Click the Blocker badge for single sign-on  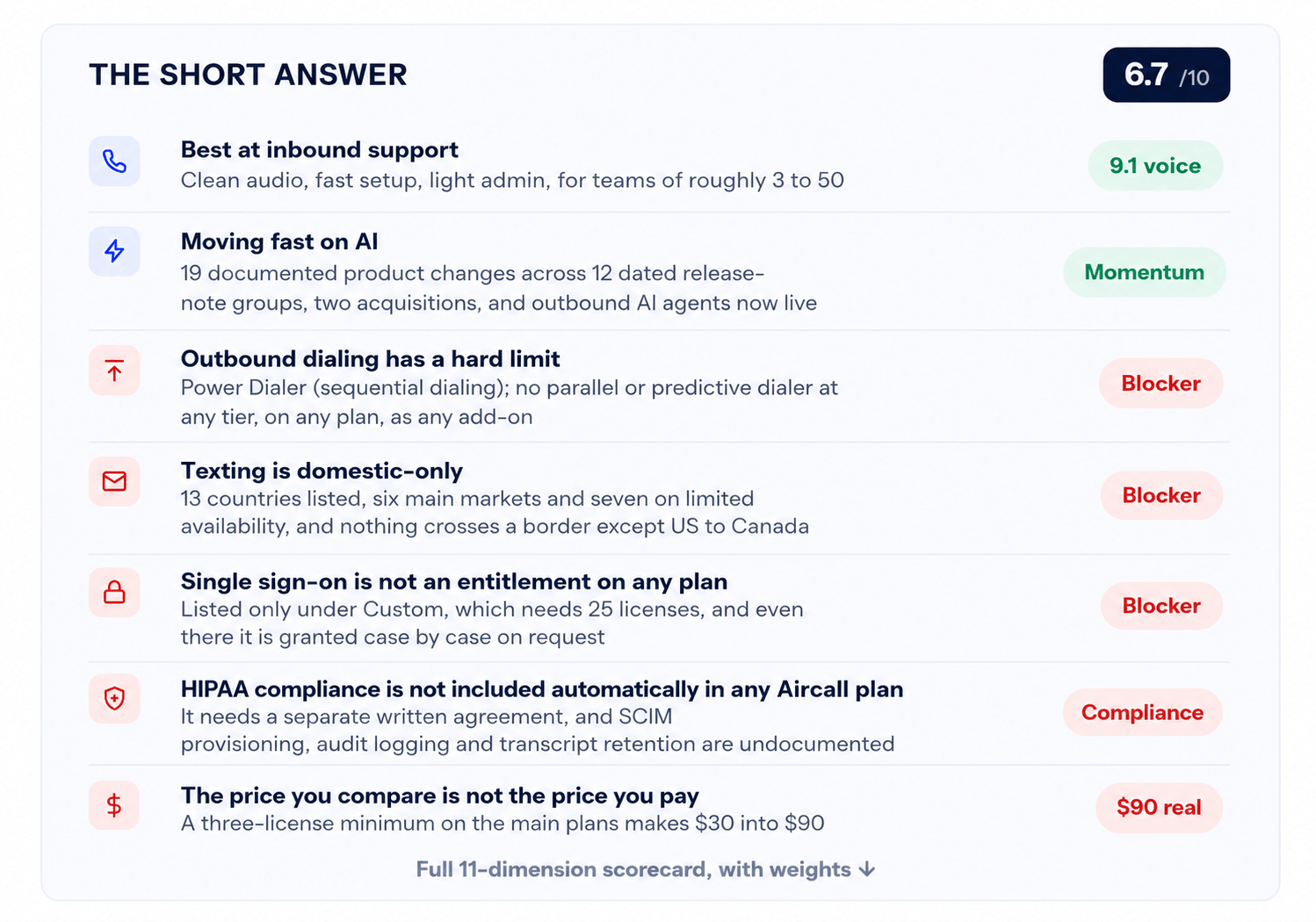[1161, 606]
